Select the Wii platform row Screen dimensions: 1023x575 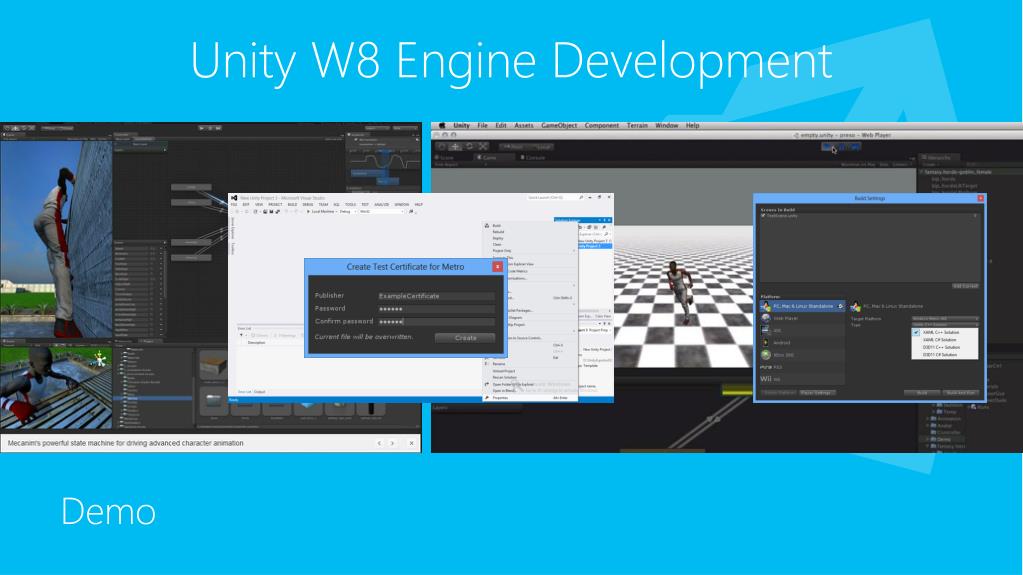(802, 379)
